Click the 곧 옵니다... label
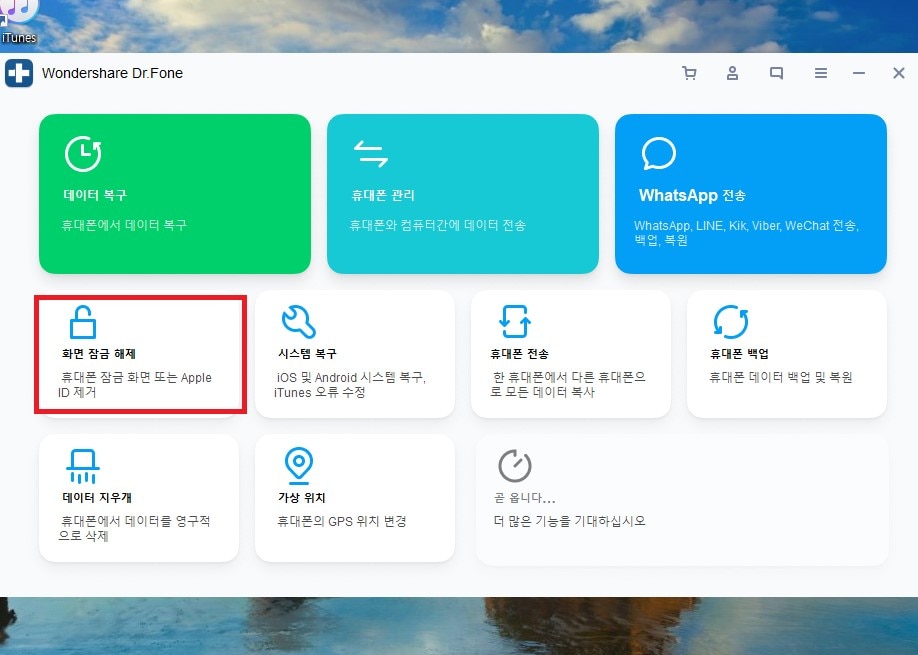 tap(525, 498)
